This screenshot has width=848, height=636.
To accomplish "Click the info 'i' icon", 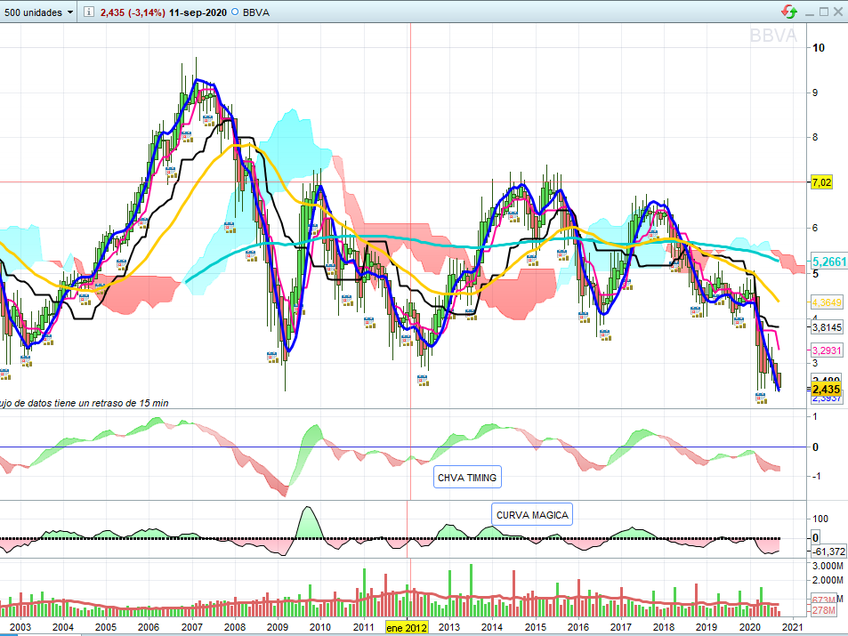I will [88, 12].
